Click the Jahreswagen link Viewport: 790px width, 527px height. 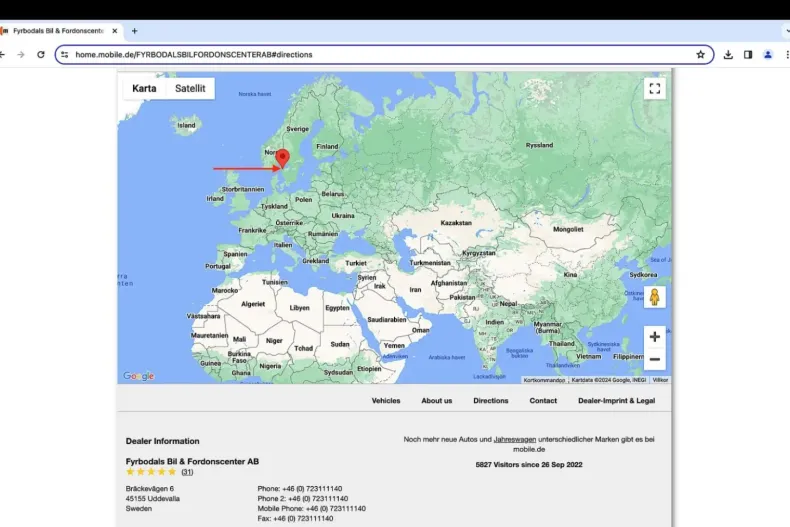coord(514,439)
